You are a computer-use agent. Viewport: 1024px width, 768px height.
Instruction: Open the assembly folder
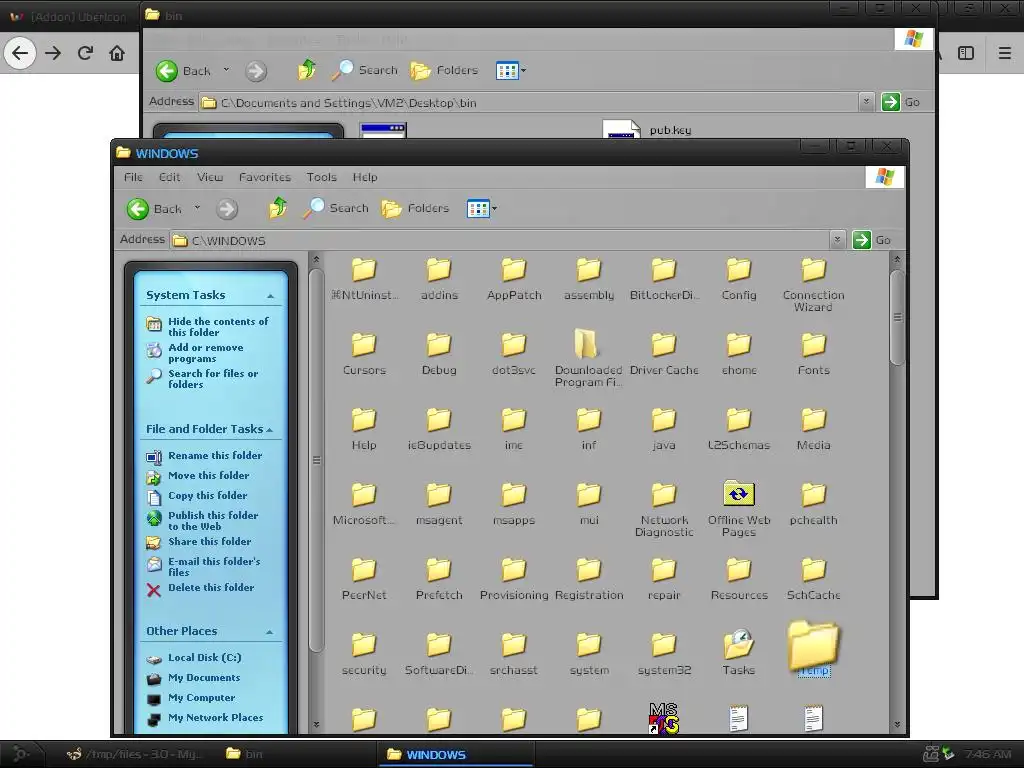pos(588,279)
